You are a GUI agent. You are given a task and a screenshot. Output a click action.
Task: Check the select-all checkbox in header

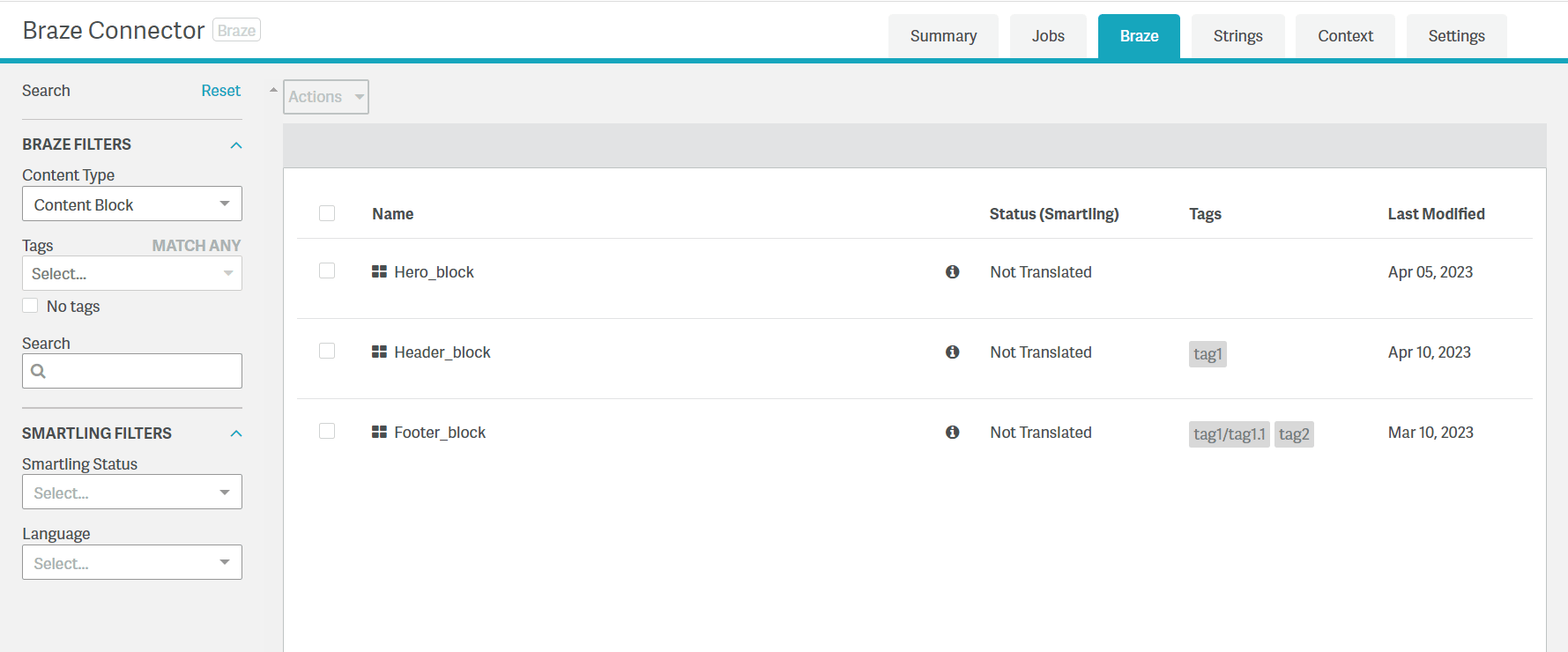(327, 213)
